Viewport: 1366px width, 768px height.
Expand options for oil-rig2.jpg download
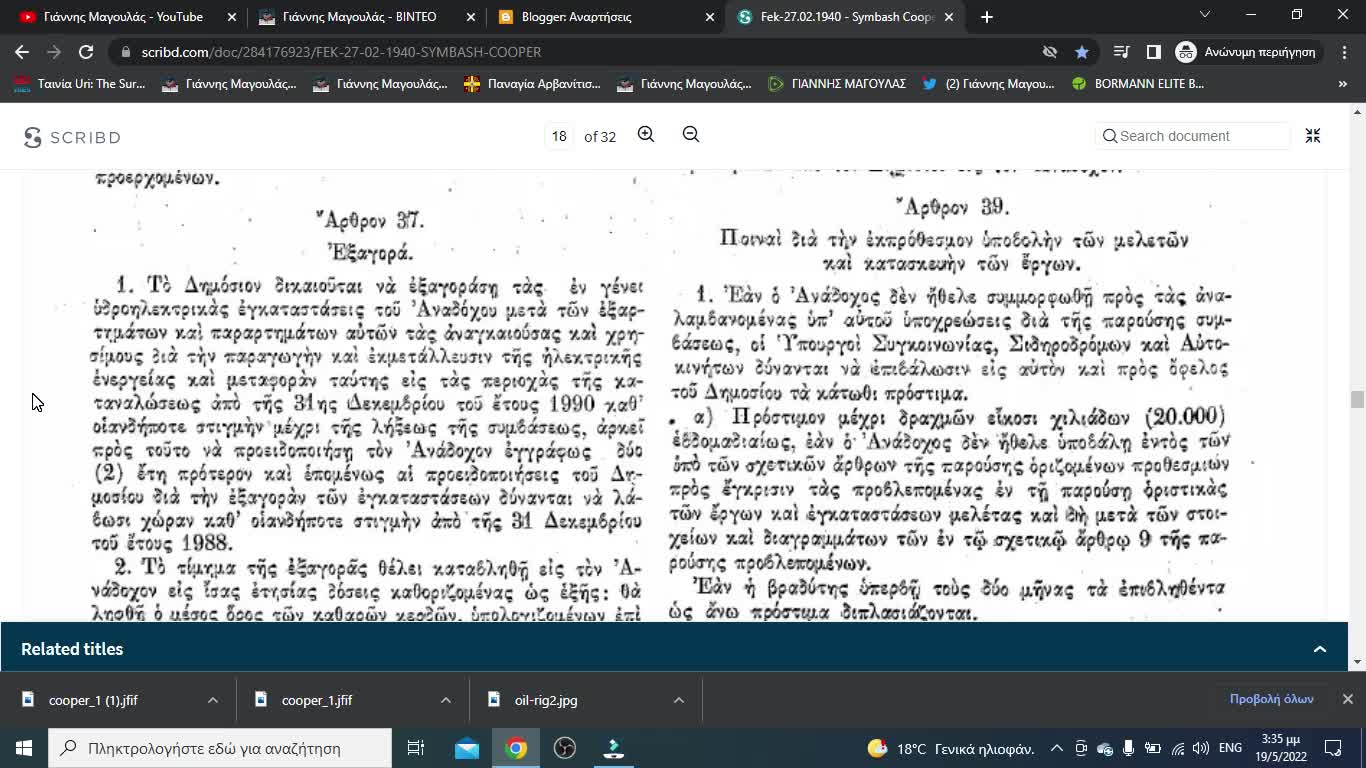[x=679, y=700]
